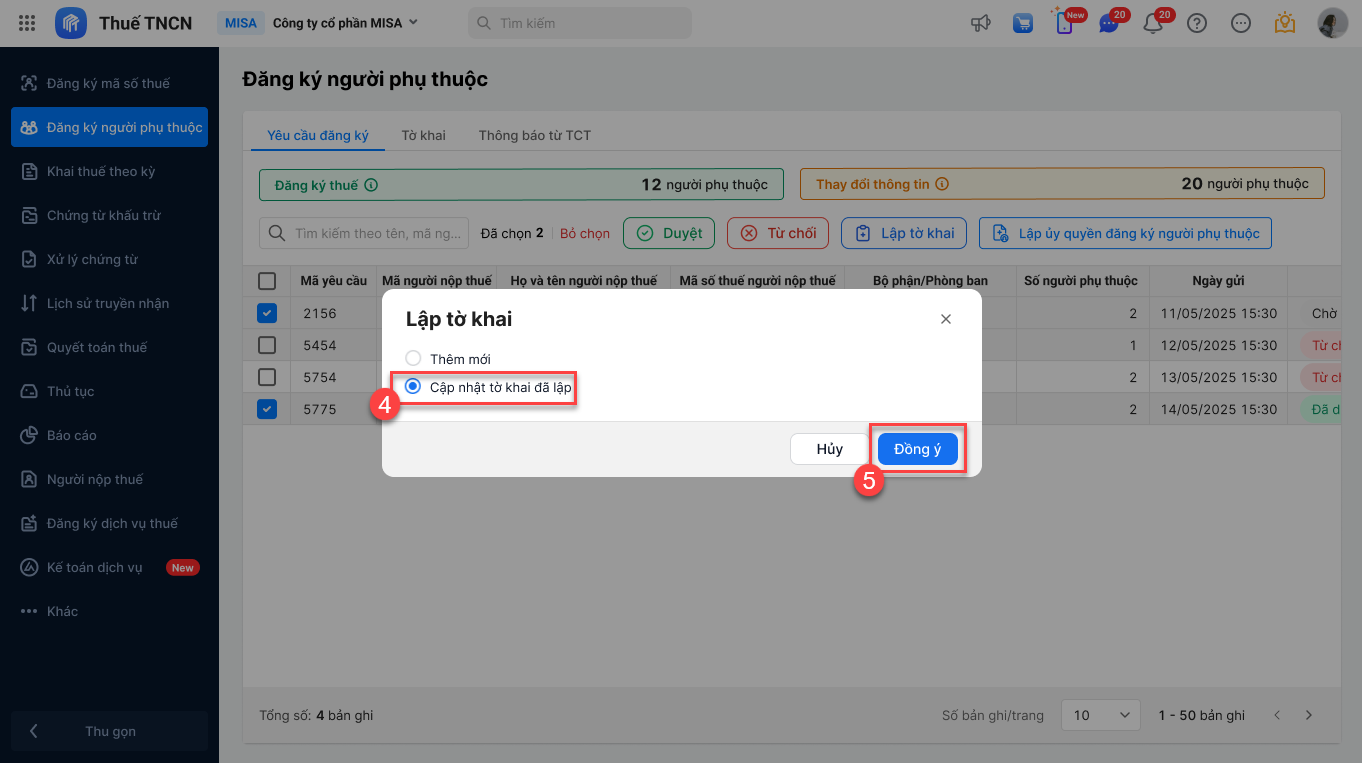
Task: Select the Thêm mới radio option
Action: click(x=413, y=358)
